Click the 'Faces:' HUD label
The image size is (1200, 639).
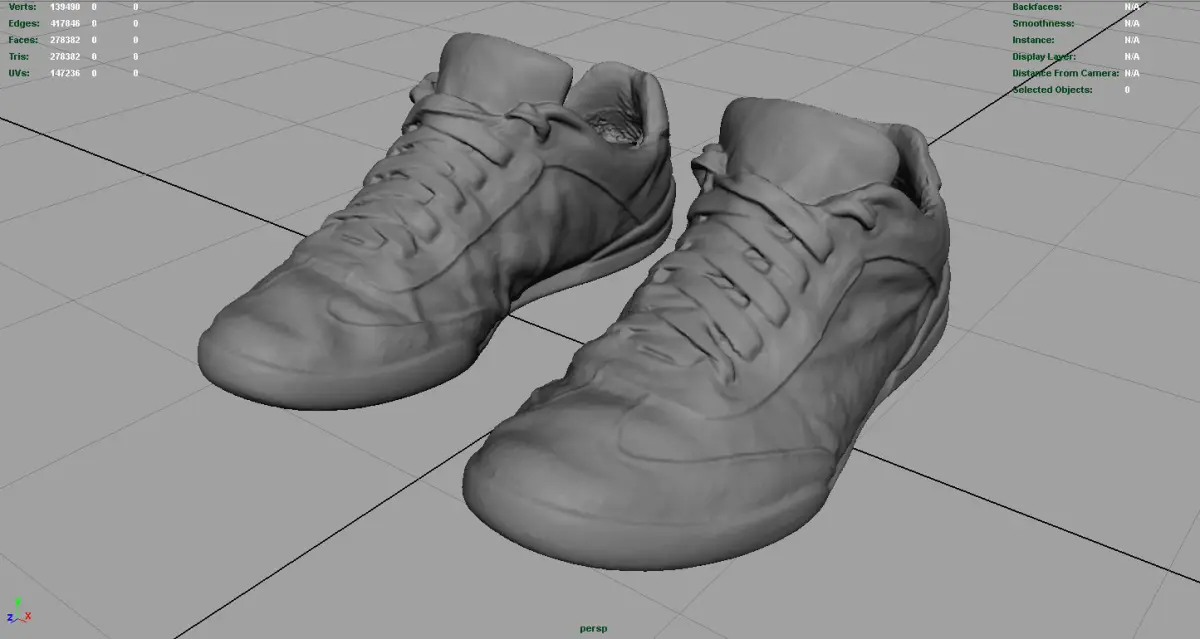(x=22, y=40)
